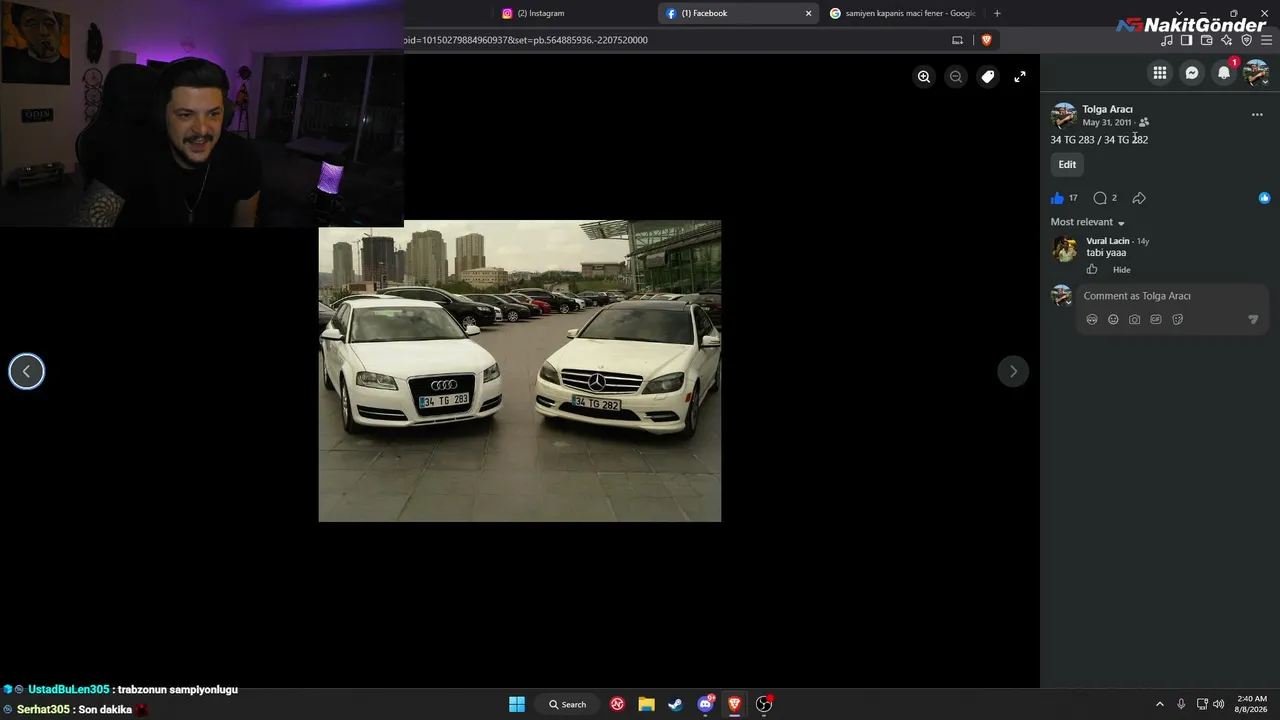Screen dimensions: 1280x720
Task: Toggle the browser sidebar panel
Action: click(x=1187, y=40)
